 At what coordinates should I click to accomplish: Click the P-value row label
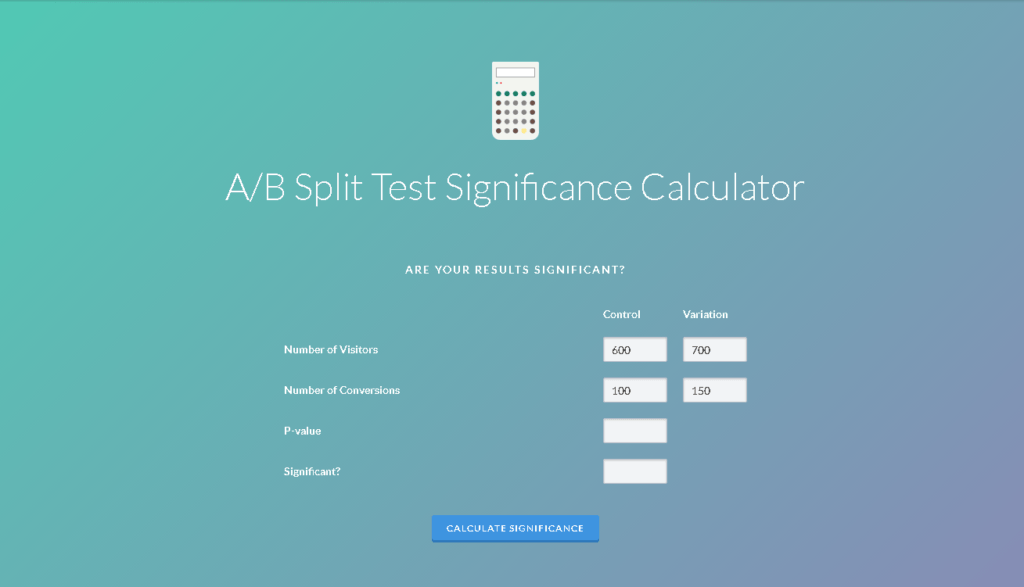[x=302, y=431]
